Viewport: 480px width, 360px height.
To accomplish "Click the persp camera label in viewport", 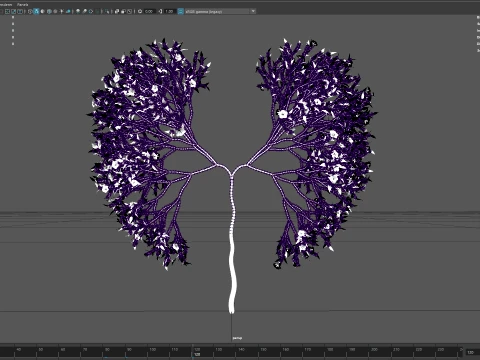I will click(x=237, y=338).
